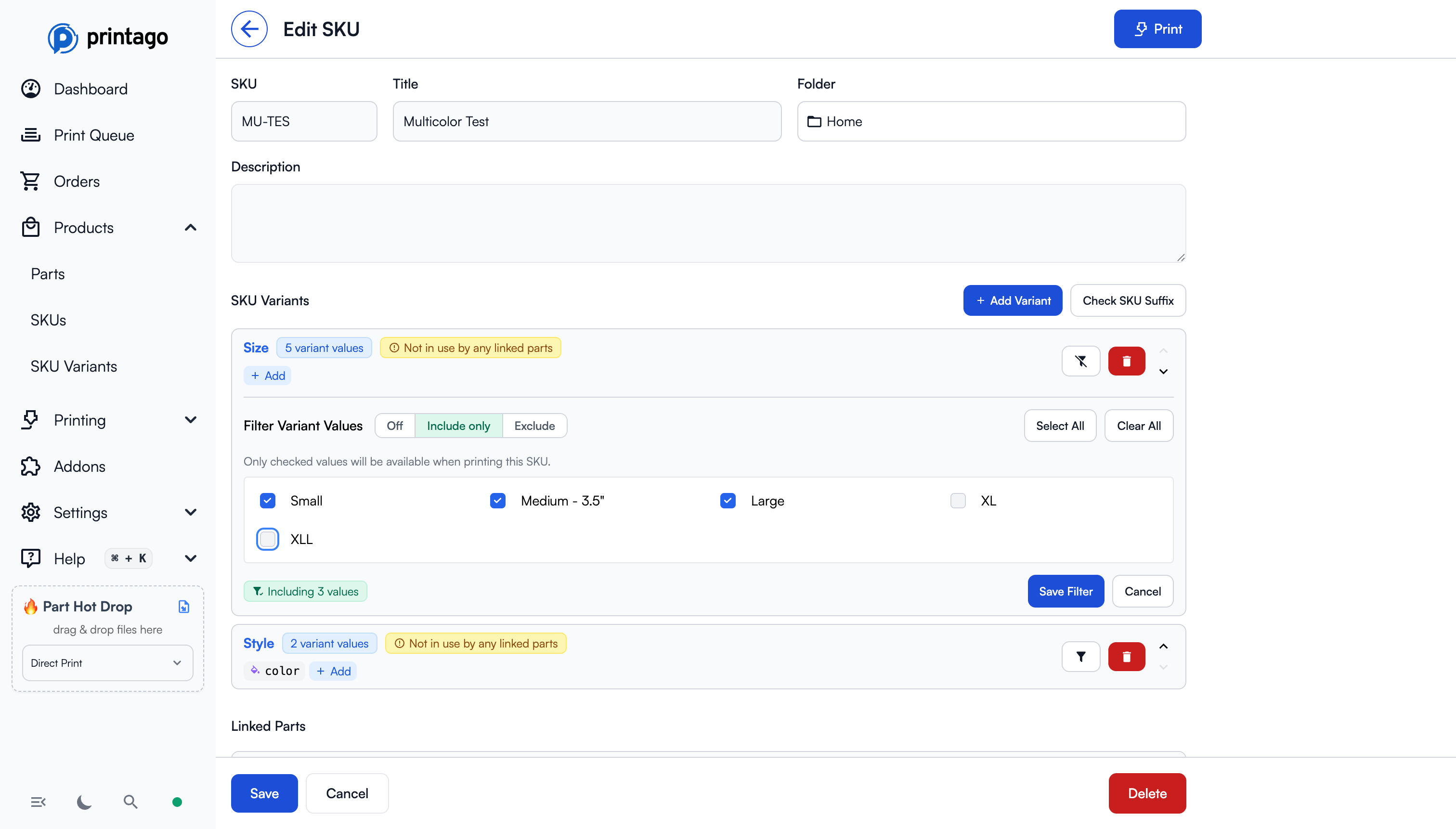Collapse the sidebar with the menu icon
The image size is (1456, 829).
(x=38, y=802)
